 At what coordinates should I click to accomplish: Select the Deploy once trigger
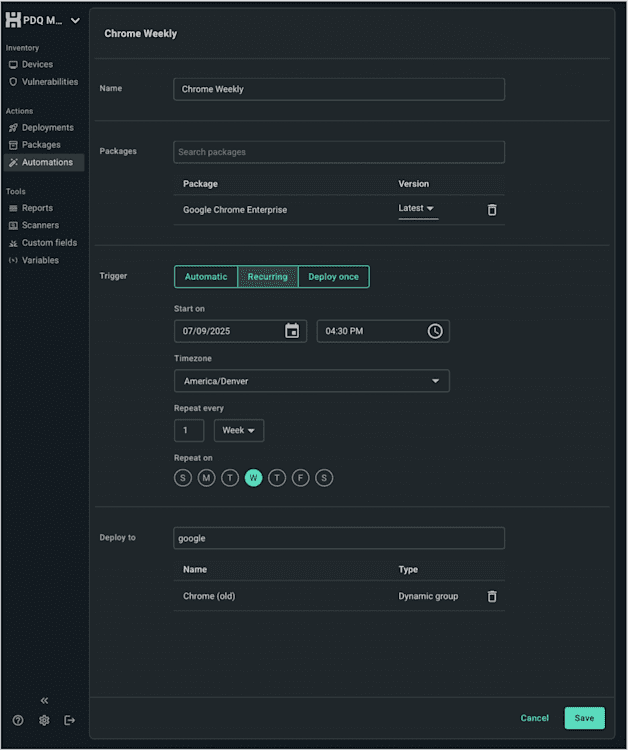pos(333,276)
